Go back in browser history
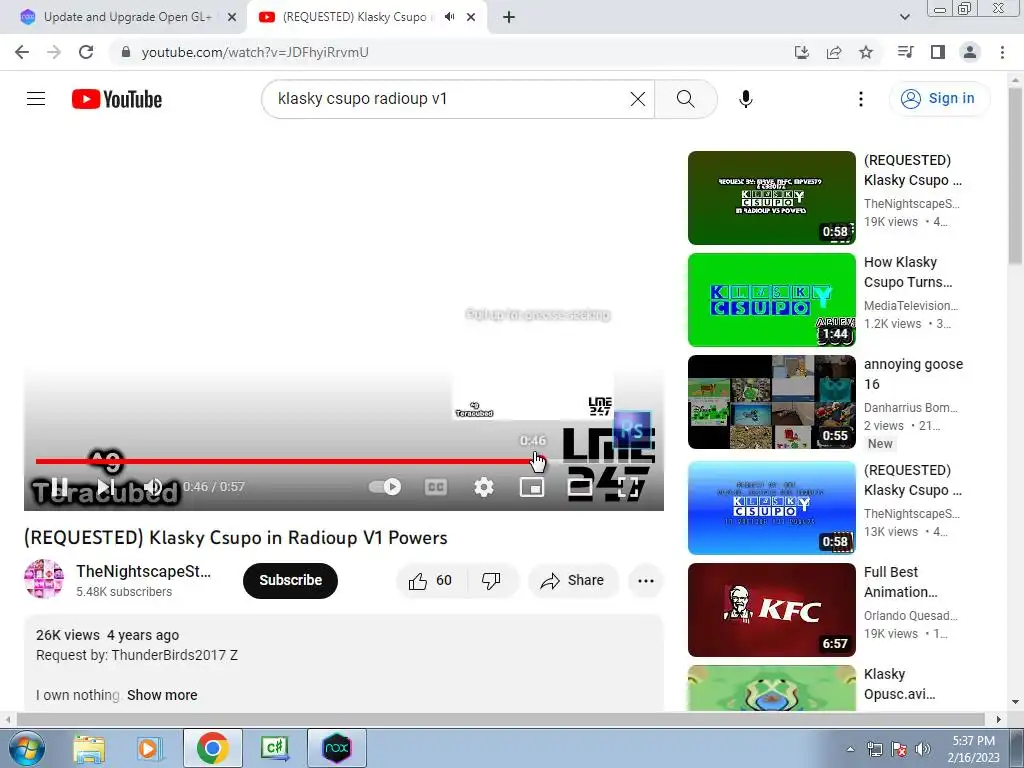The image size is (1024, 768). tap(22, 52)
